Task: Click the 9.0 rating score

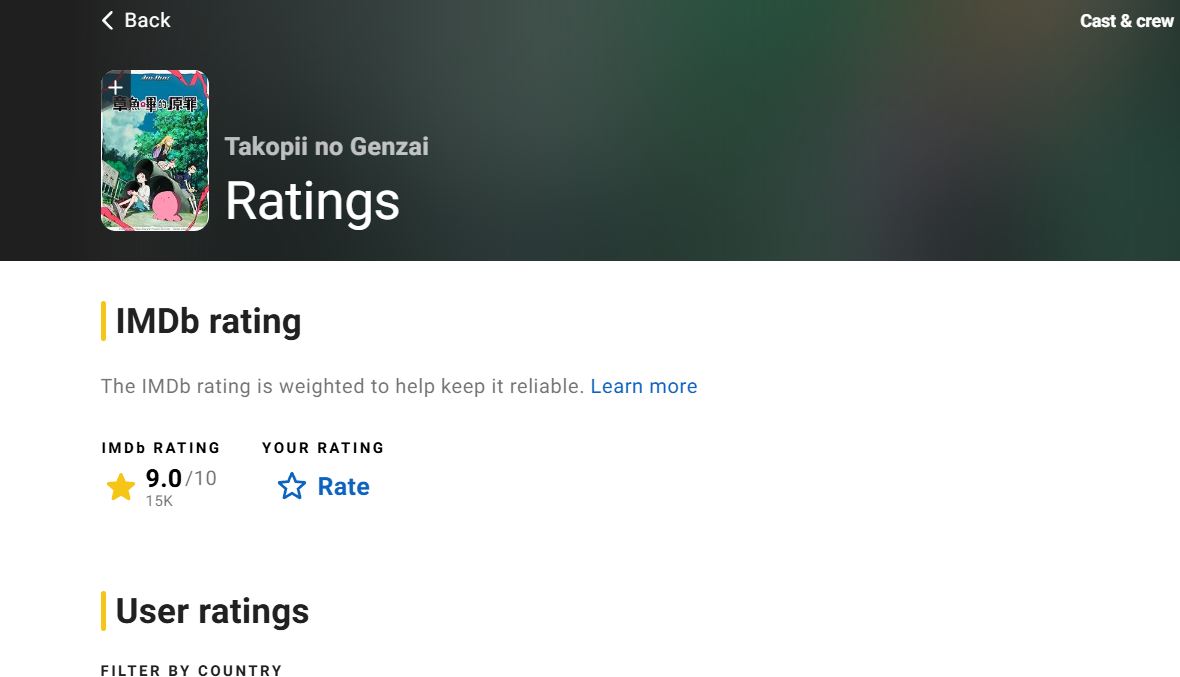Action: point(163,478)
